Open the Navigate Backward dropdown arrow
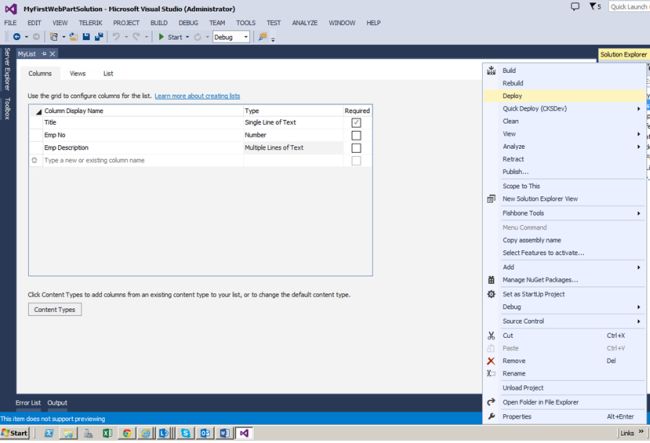Viewport: 650px width, 443px height. (27, 37)
